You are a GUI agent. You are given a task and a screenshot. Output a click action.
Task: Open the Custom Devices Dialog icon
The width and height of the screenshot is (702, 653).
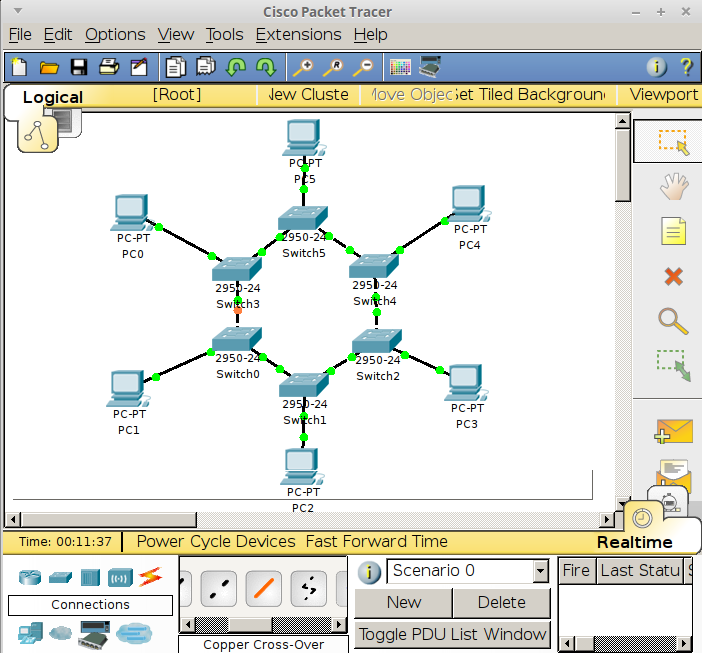tap(430, 66)
